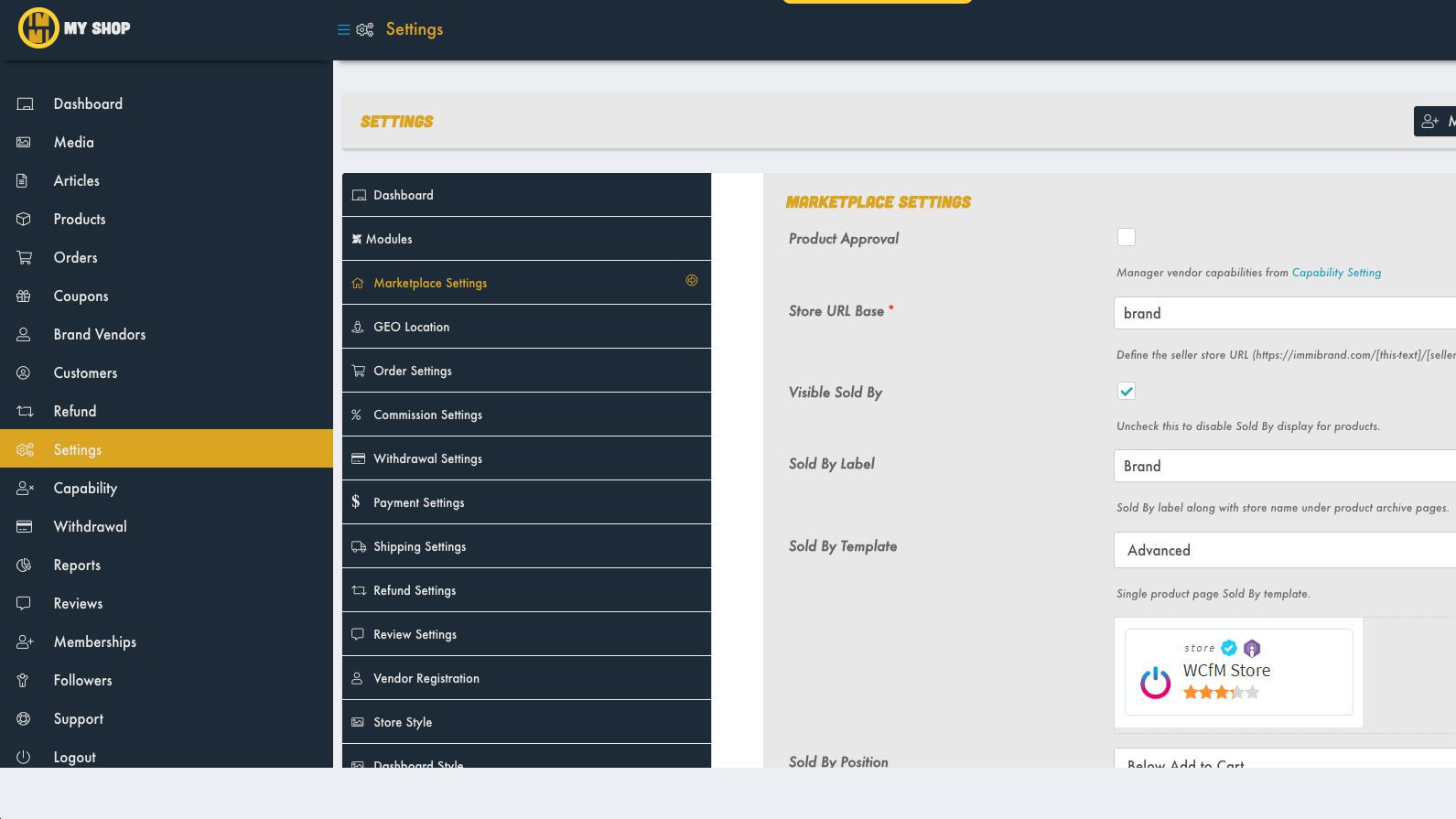Click the My Shop logo icon
Image resolution: width=1456 pixels, height=819 pixels.
[x=38, y=28]
